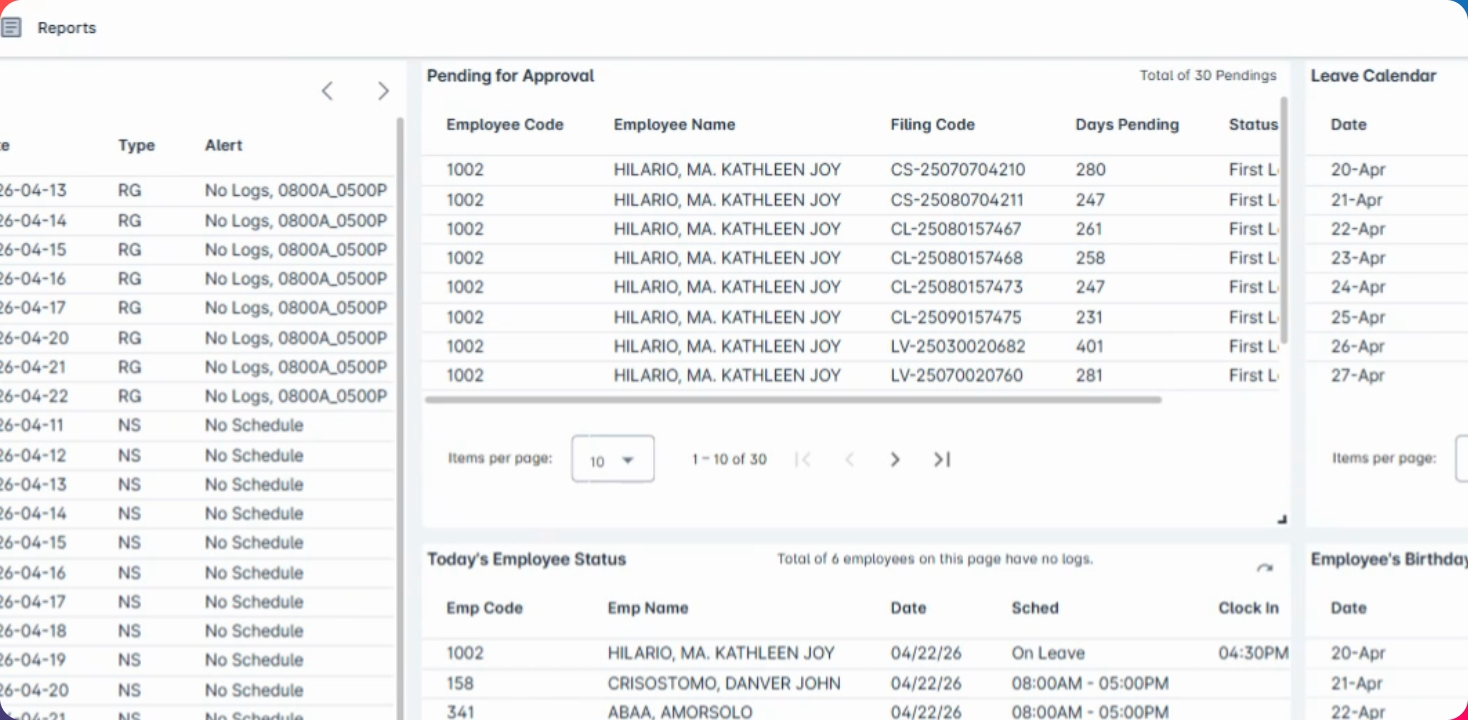Click the 04-18 NS 'No Schedule' alert
This screenshot has width=1468, height=720.
254,631
